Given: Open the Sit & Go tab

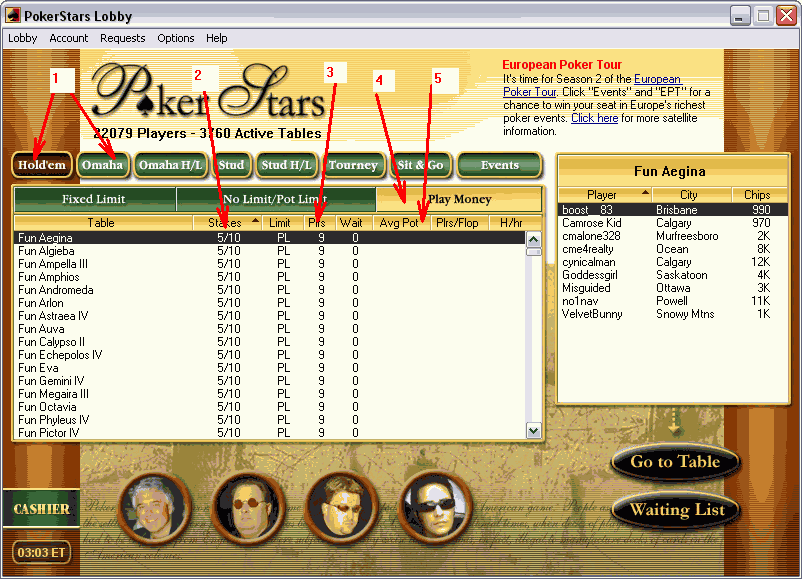Looking at the screenshot, I should [420, 165].
